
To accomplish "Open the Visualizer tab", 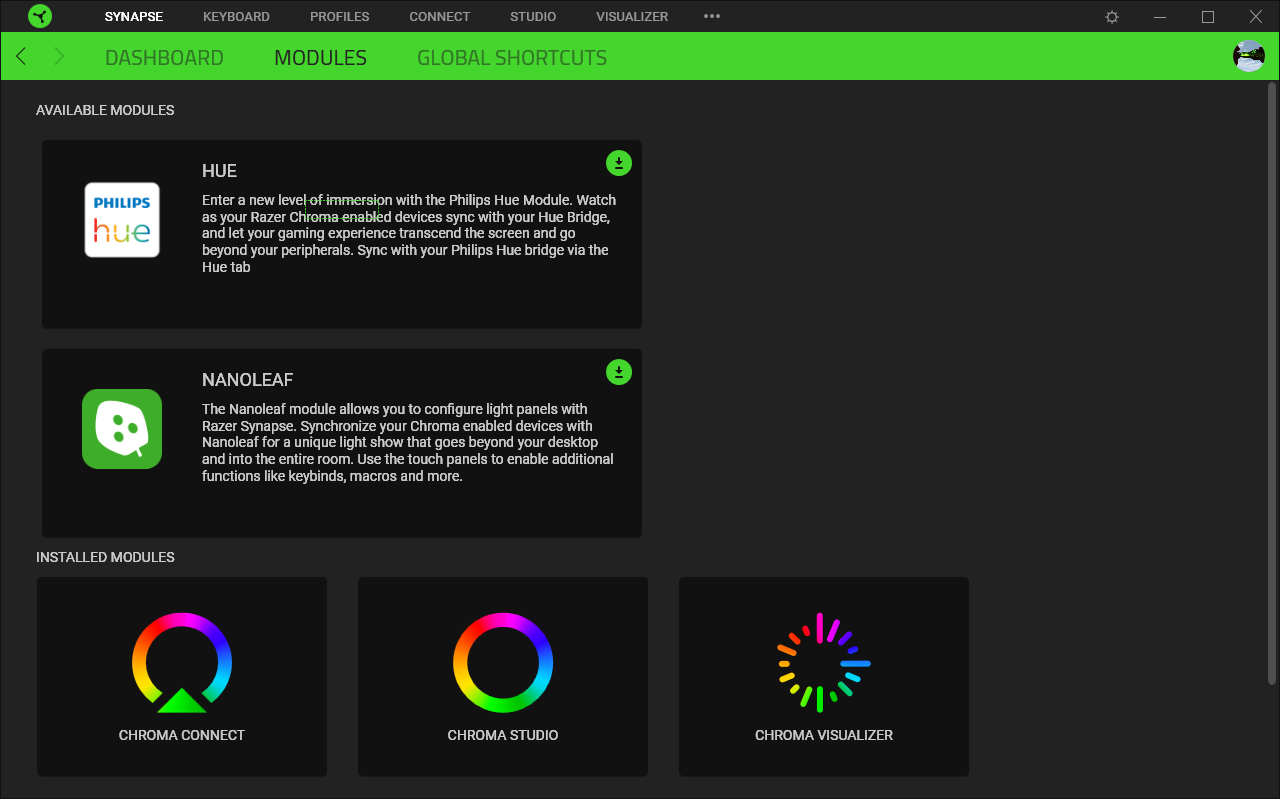I will point(632,17).
